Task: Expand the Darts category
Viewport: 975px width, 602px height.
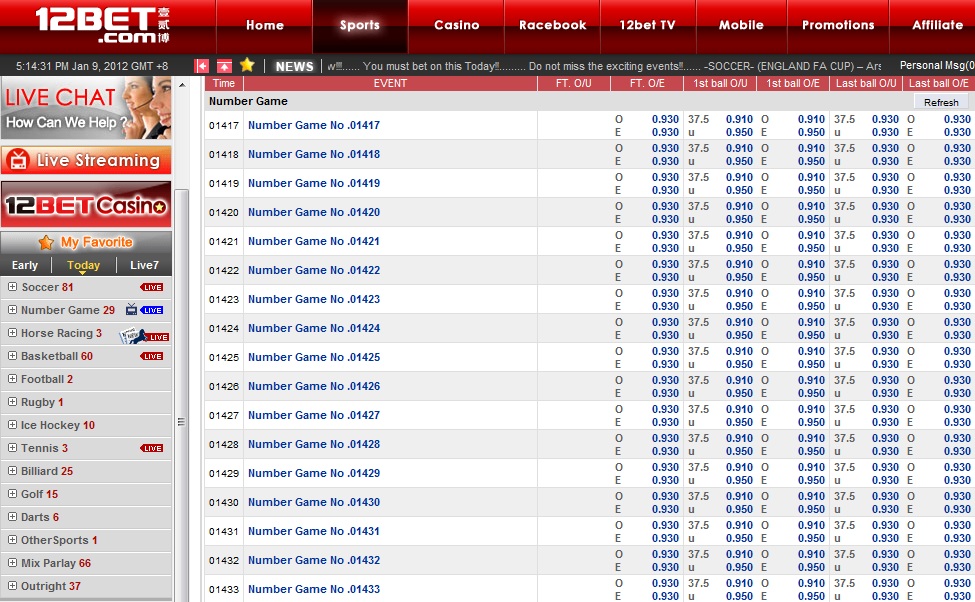Action: coord(12,517)
